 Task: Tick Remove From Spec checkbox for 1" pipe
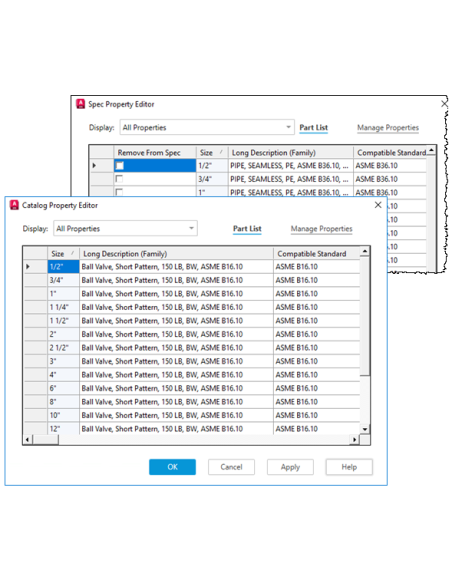[119, 192]
